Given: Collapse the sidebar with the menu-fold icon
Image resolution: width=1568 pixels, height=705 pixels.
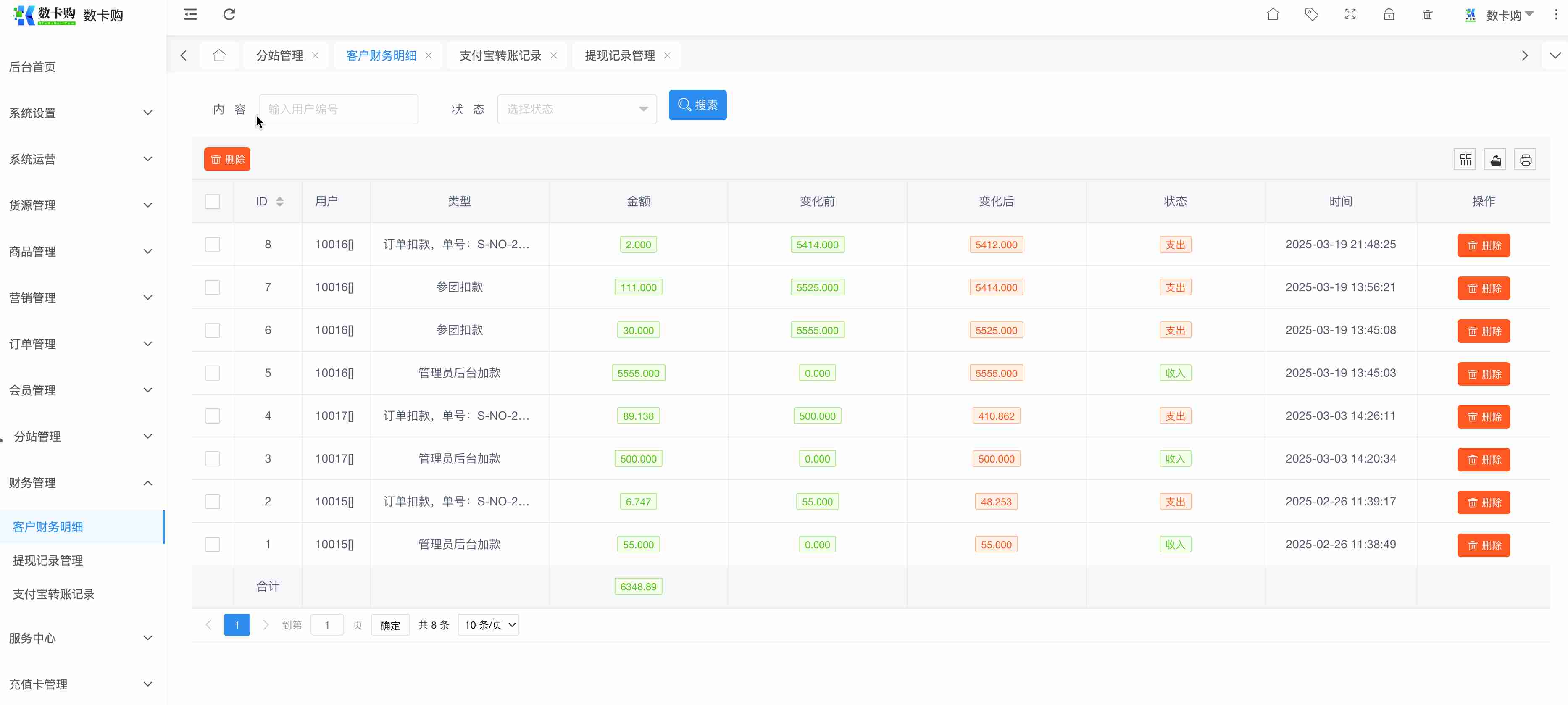Looking at the screenshot, I should tap(190, 15).
